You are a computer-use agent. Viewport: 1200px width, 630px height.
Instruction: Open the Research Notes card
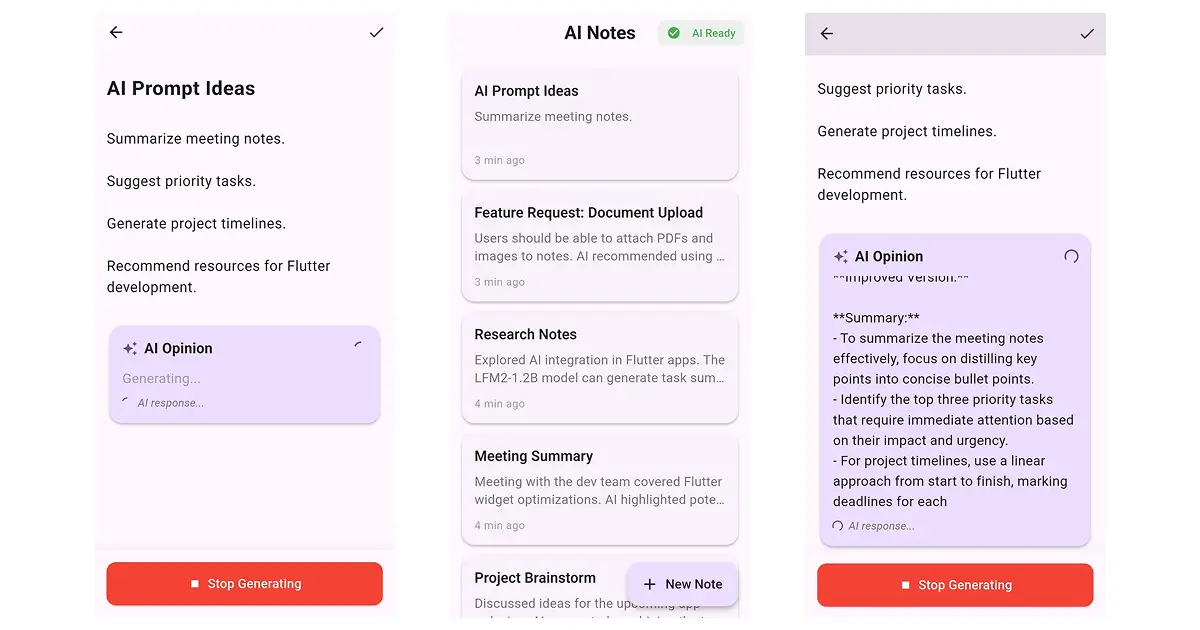tap(600, 367)
